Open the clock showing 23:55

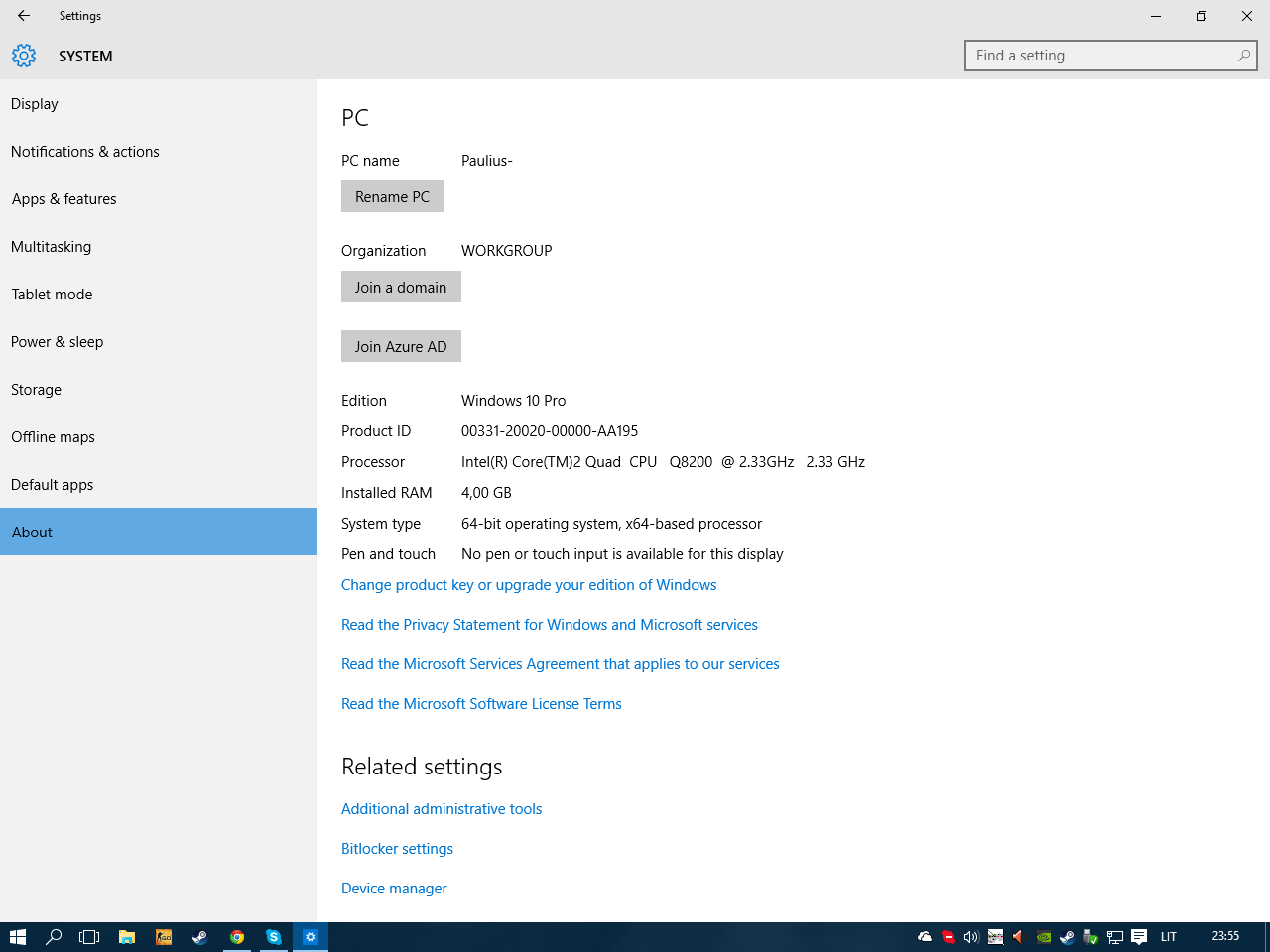1225,936
